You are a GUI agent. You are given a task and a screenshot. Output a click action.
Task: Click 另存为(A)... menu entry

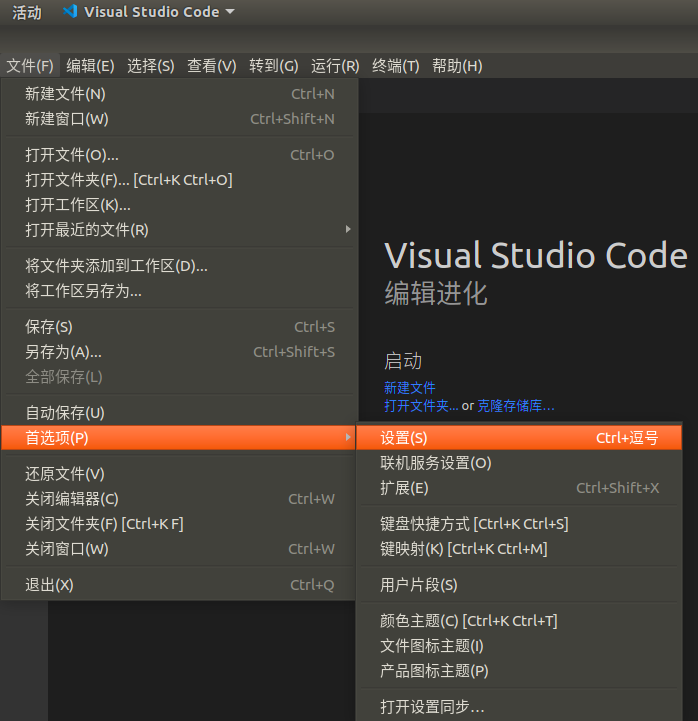point(180,352)
